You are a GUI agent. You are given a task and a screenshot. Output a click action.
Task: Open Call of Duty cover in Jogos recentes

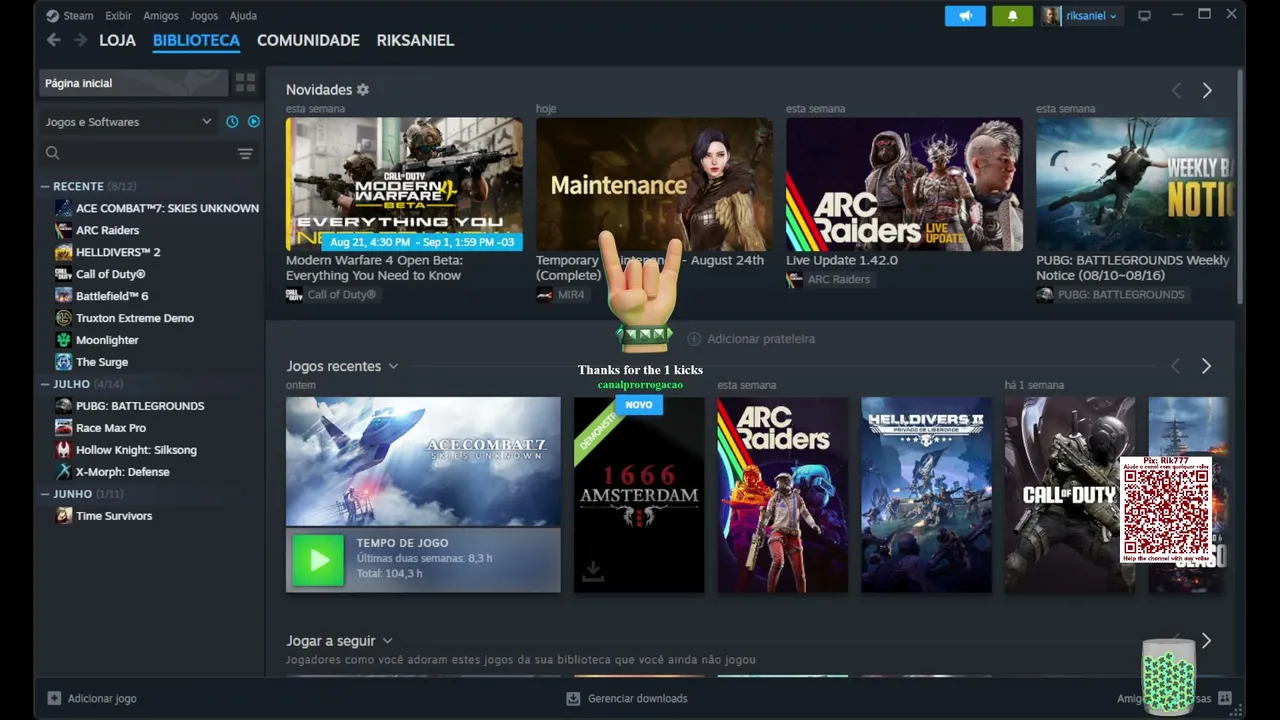click(x=1069, y=495)
